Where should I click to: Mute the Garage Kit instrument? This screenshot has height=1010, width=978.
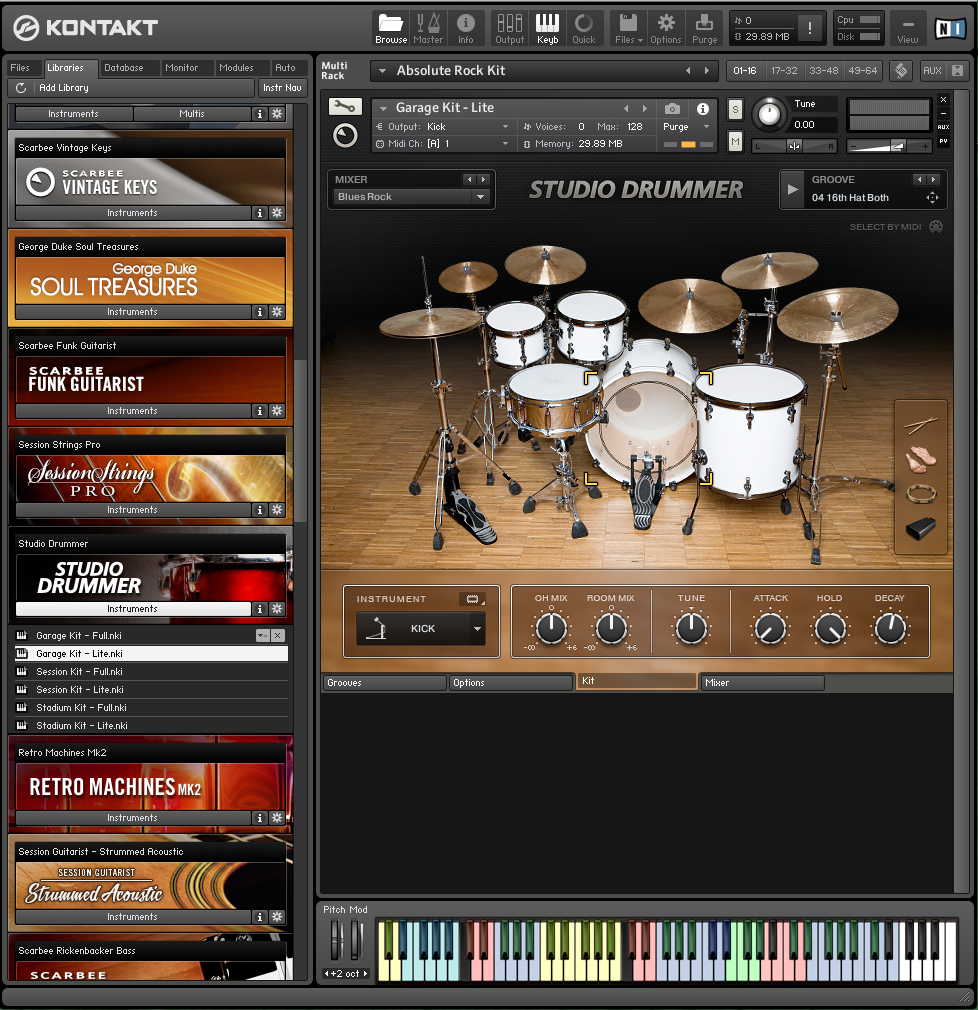pos(735,141)
